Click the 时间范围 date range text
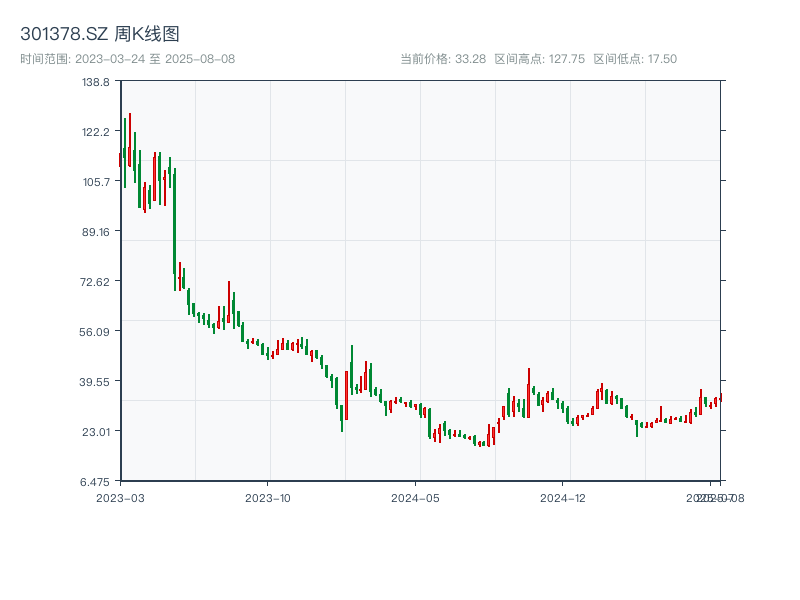 tap(127, 59)
